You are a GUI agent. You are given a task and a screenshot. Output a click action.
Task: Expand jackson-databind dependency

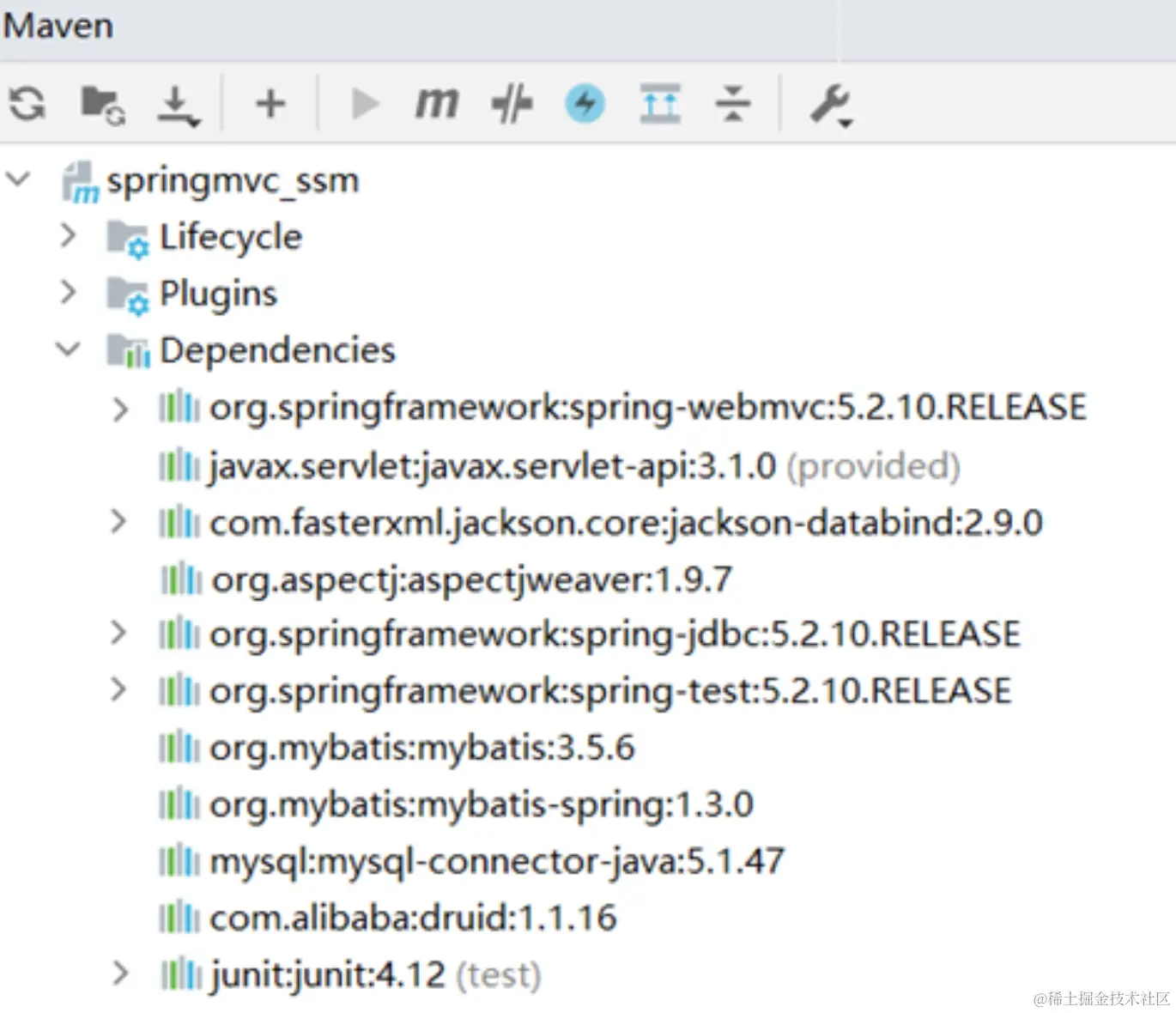pyautogui.click(x=118, y=521)
